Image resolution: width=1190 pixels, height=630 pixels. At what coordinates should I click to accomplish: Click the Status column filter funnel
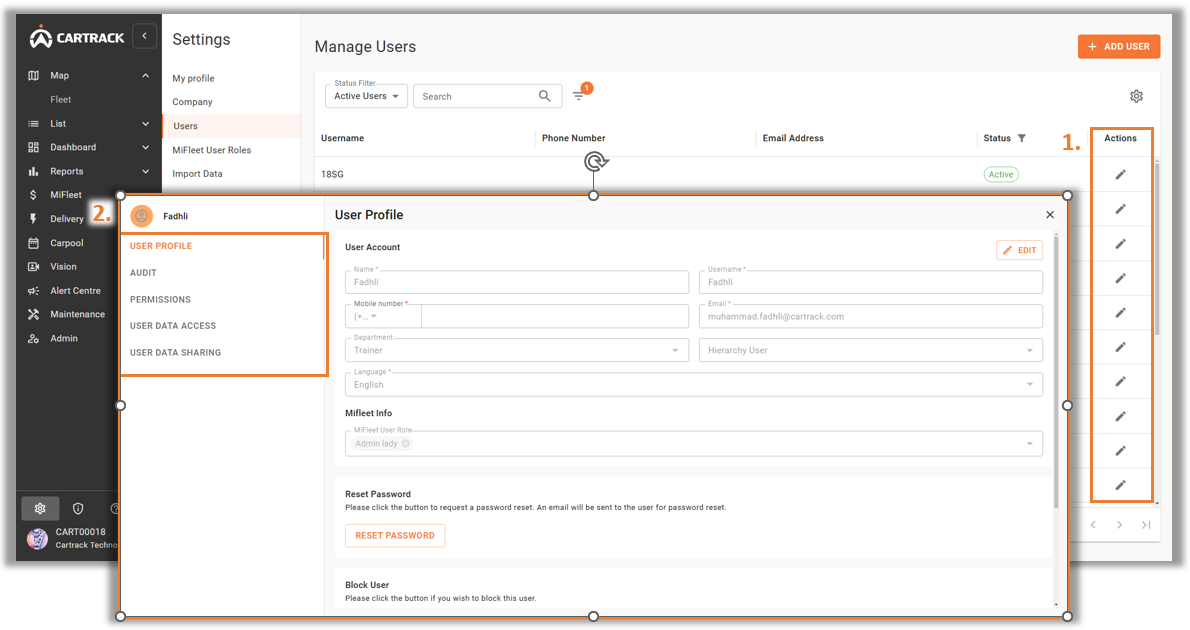pyautogui.click(x=1022, y=138)
